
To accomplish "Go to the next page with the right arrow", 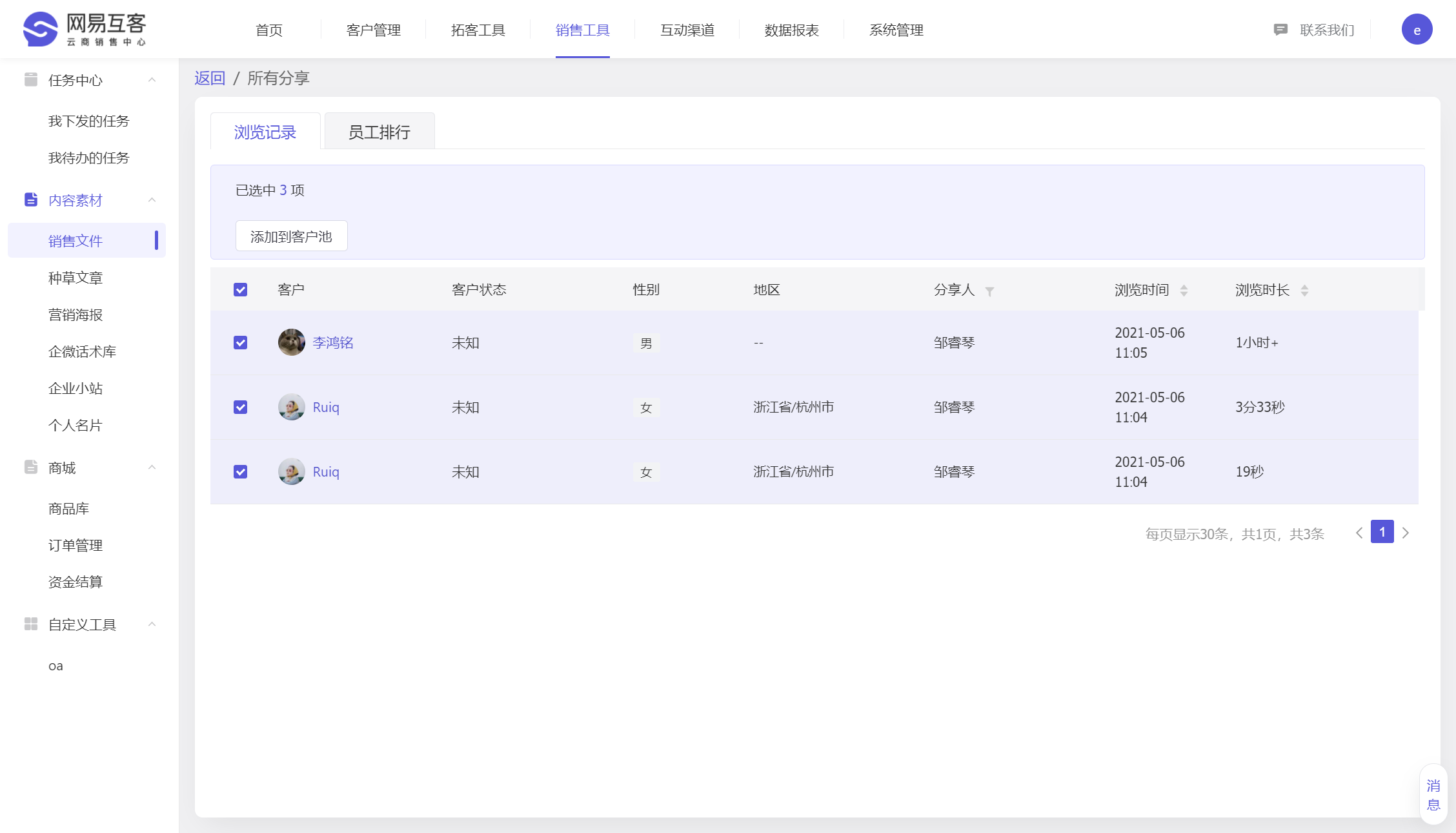I will [1406, 533].
